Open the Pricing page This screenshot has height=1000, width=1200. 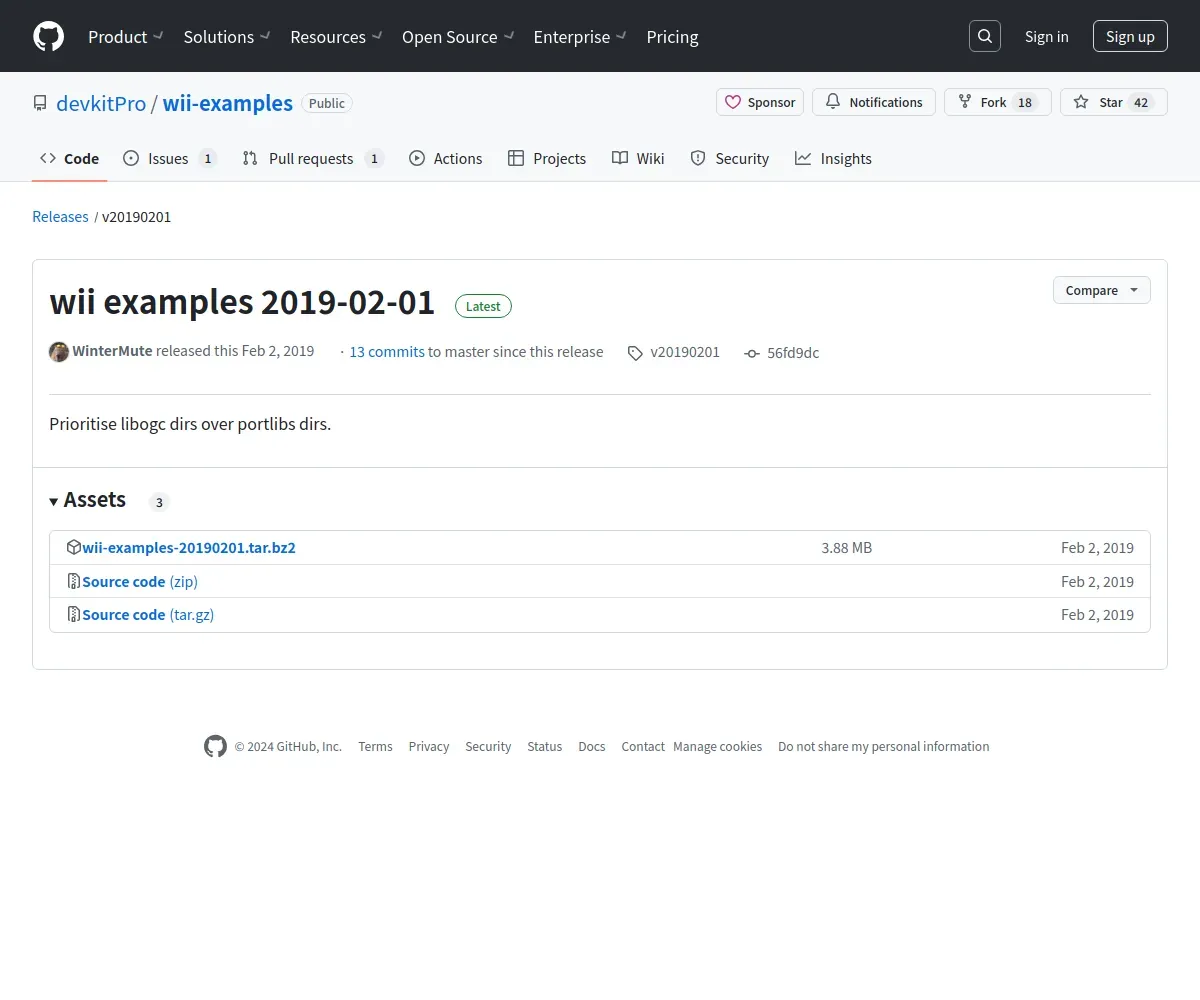(672, 37)
